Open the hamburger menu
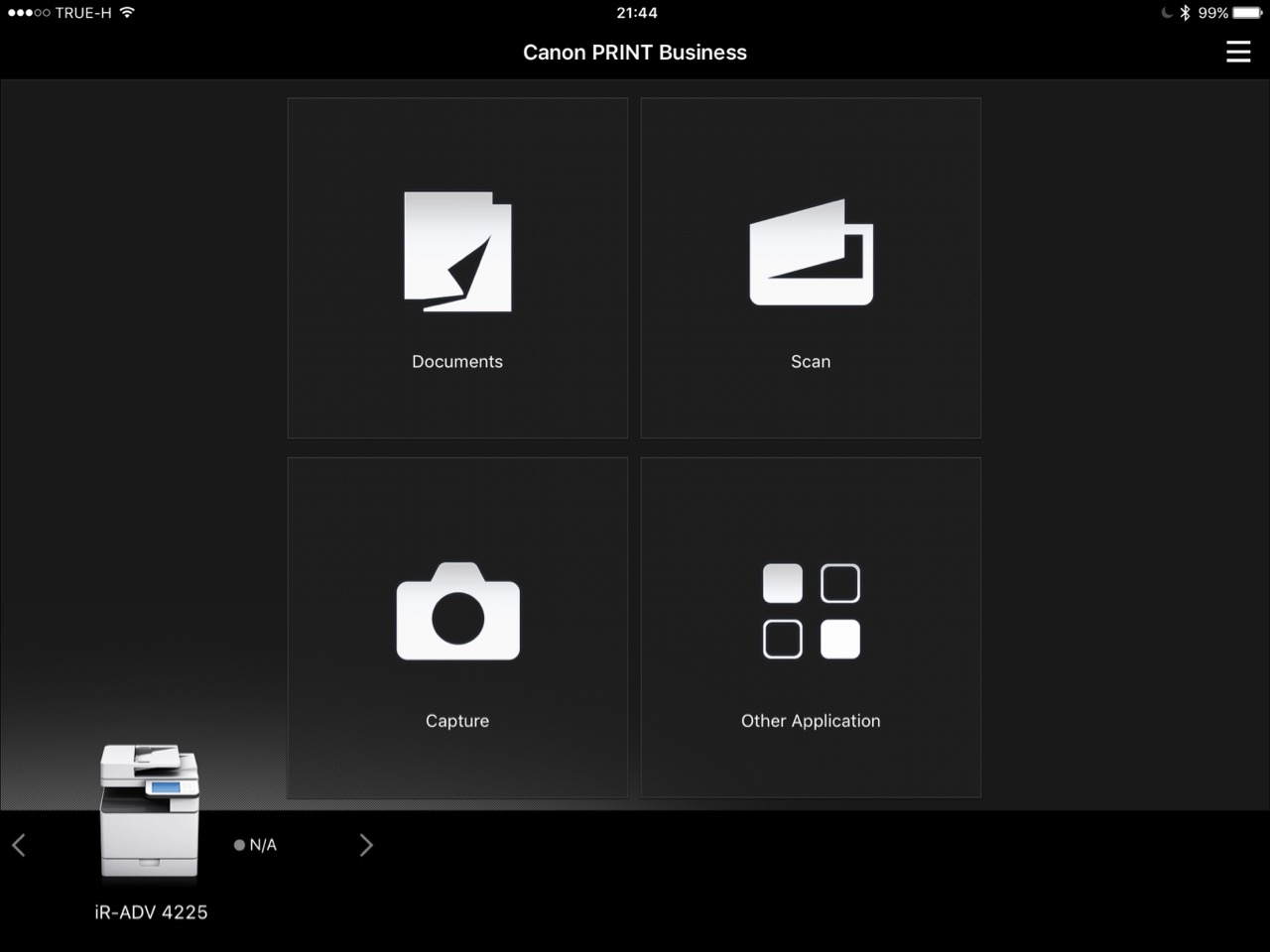Screen dimensions: 1270x952 tap(1238, 52)
